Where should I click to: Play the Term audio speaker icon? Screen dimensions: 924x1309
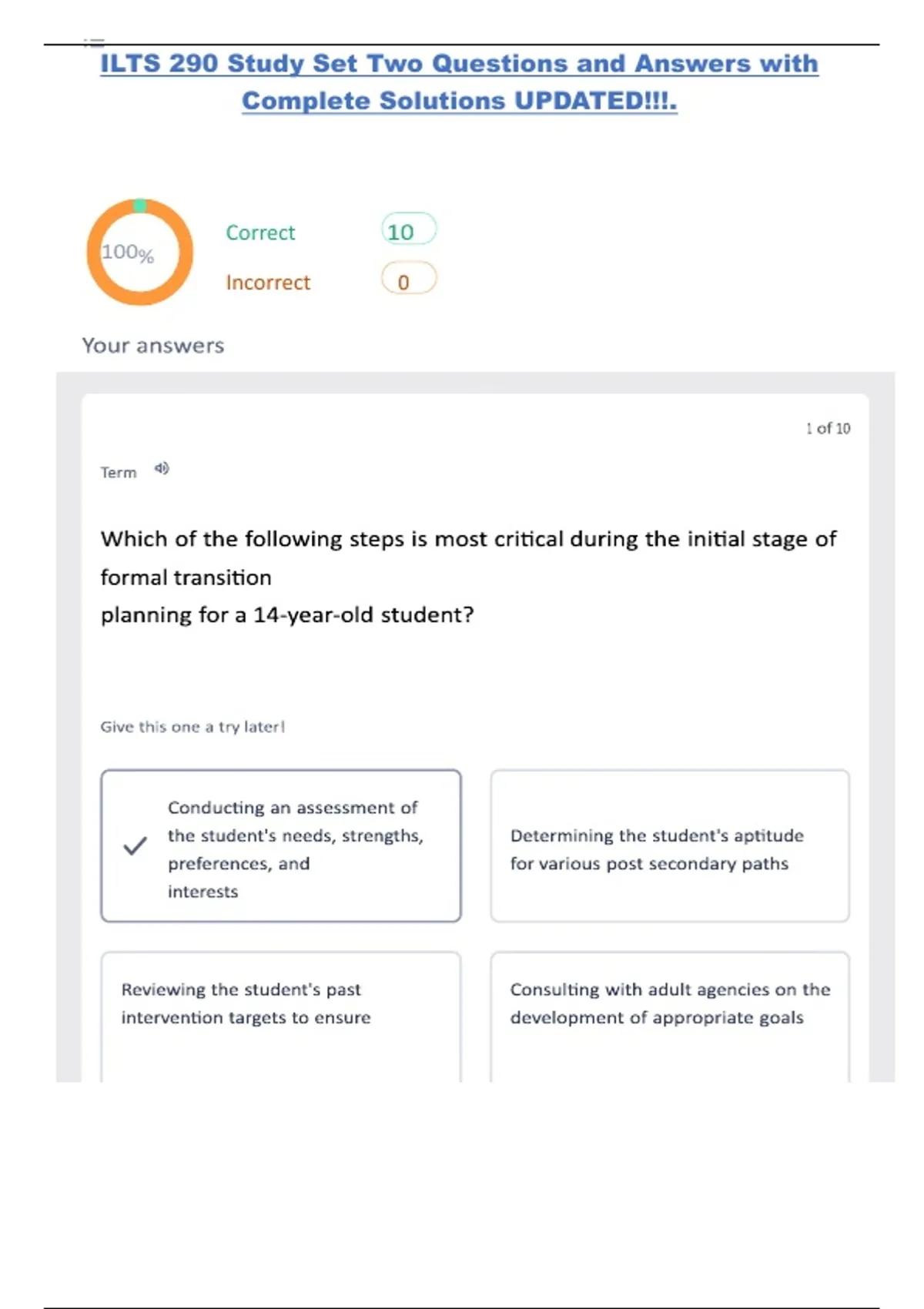coord(162,468)
